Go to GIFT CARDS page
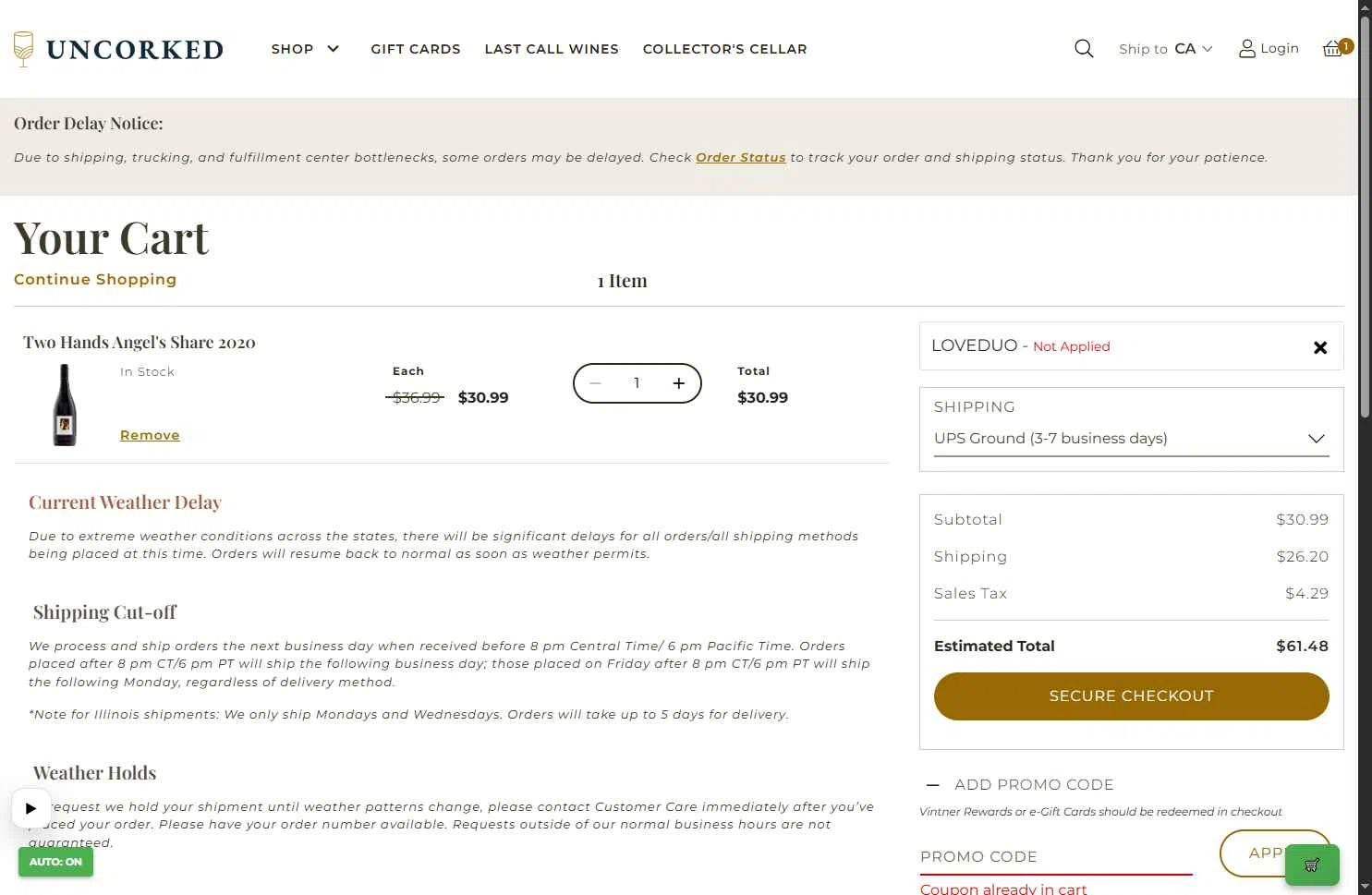The width and height of the screenshot is (1372, 895). (x=416, y=49)
